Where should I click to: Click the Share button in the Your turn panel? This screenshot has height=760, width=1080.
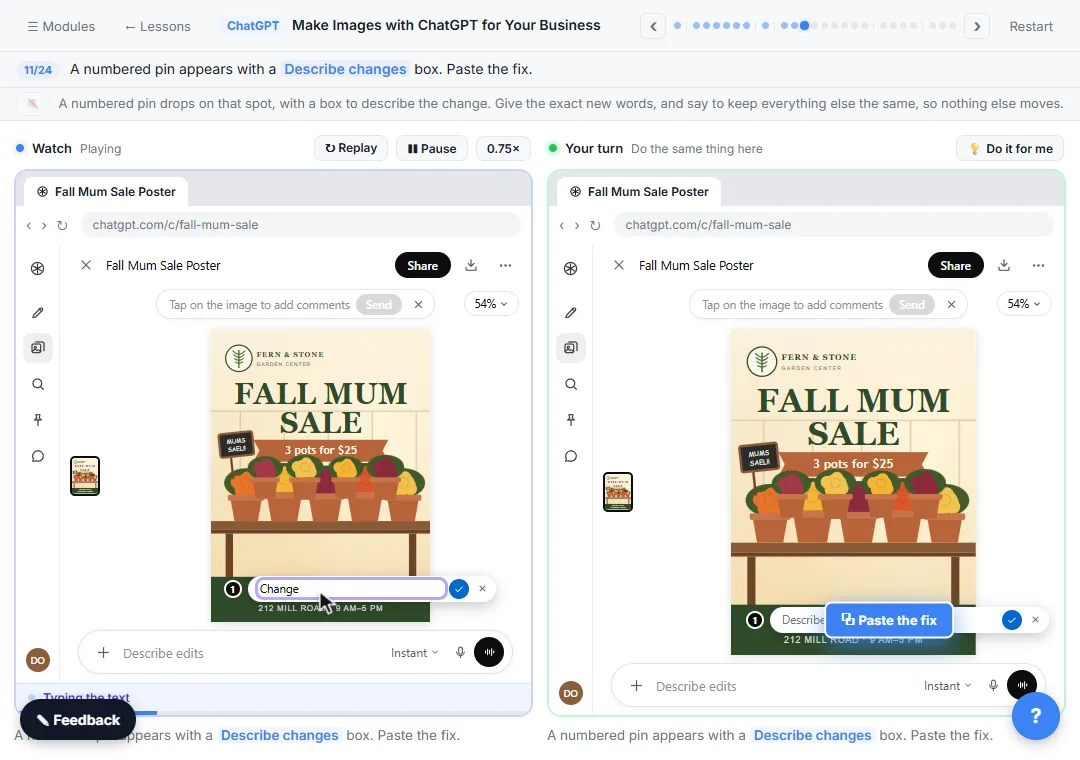956,265
